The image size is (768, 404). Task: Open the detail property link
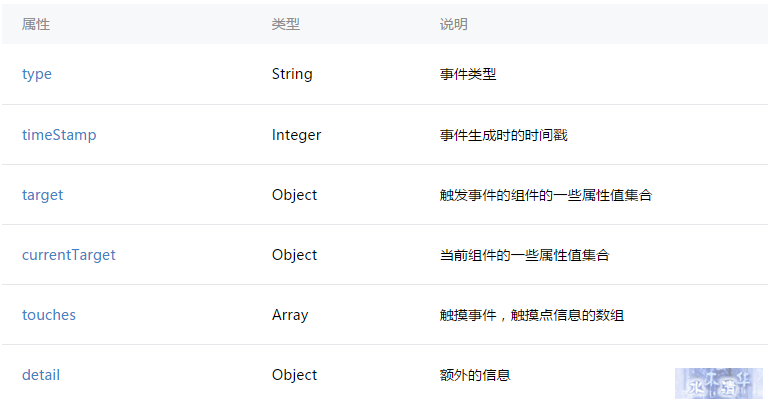coord(41,375)
